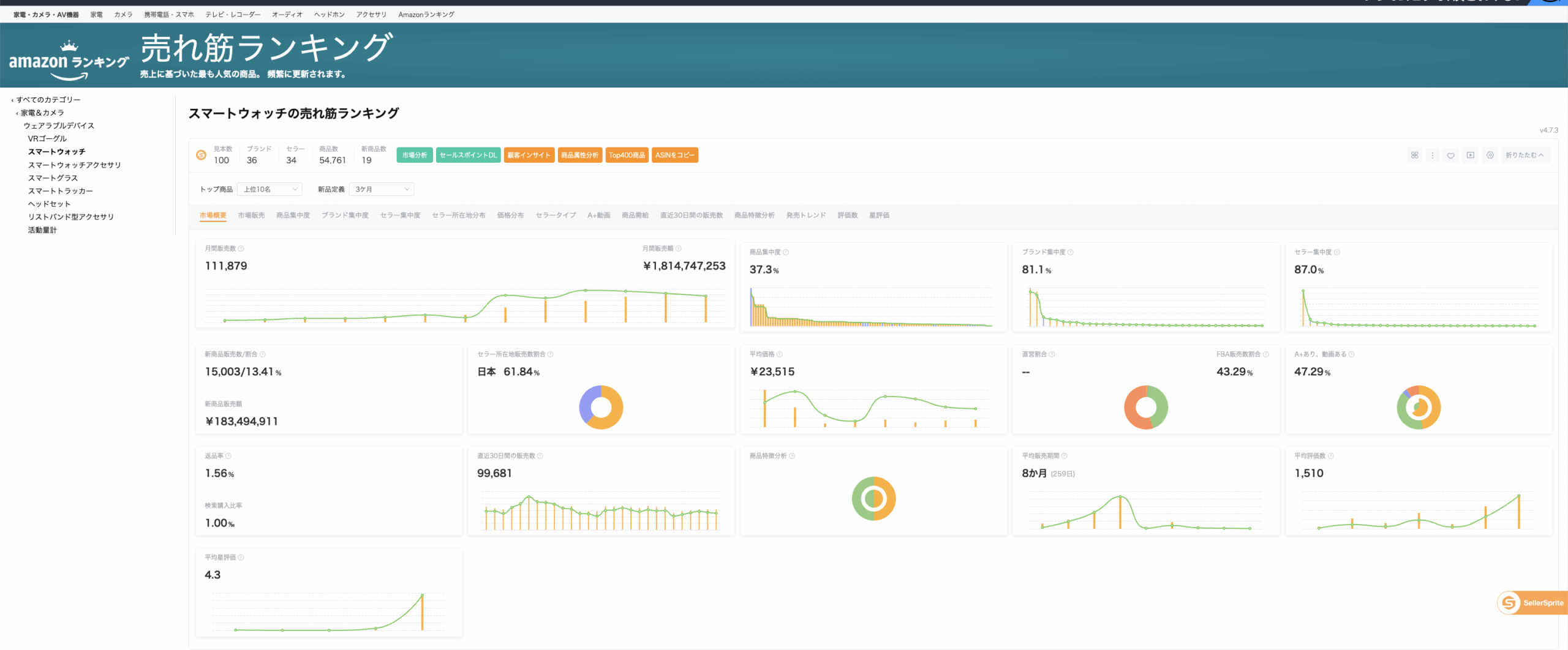
Task: Click the floating SellerSprite badge
Action: 1532,603
